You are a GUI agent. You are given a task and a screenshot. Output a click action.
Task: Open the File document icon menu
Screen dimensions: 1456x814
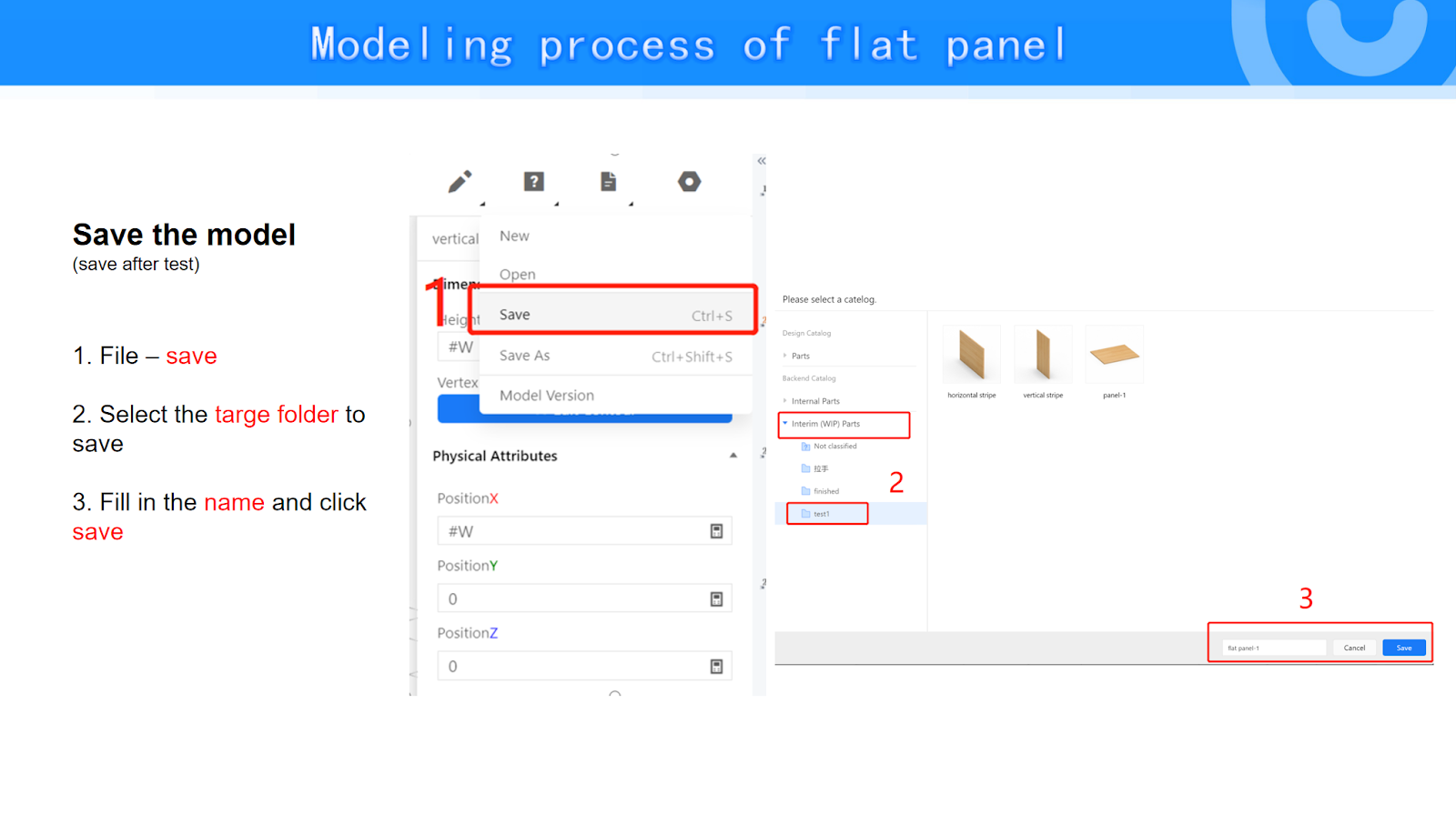coord(609,182)
